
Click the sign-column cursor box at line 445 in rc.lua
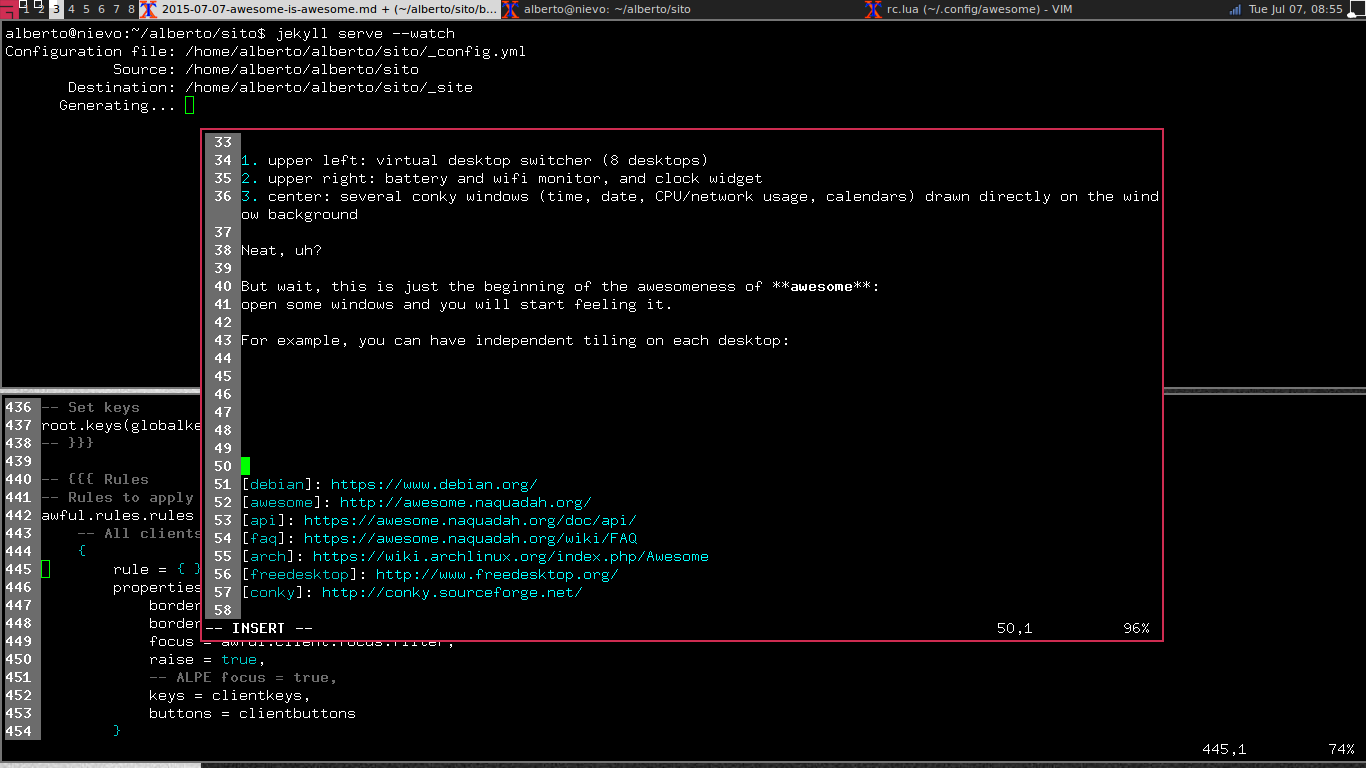point(45,569)
